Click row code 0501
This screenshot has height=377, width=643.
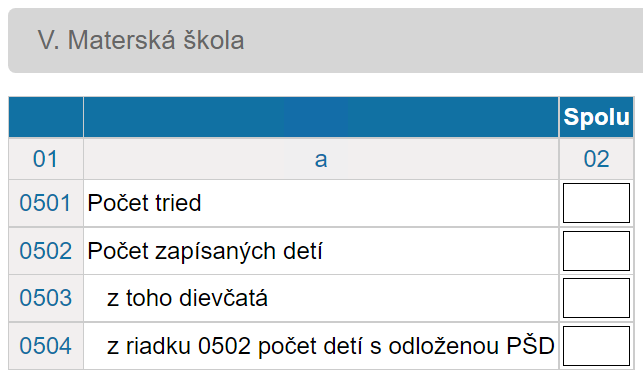pos(46,203)
